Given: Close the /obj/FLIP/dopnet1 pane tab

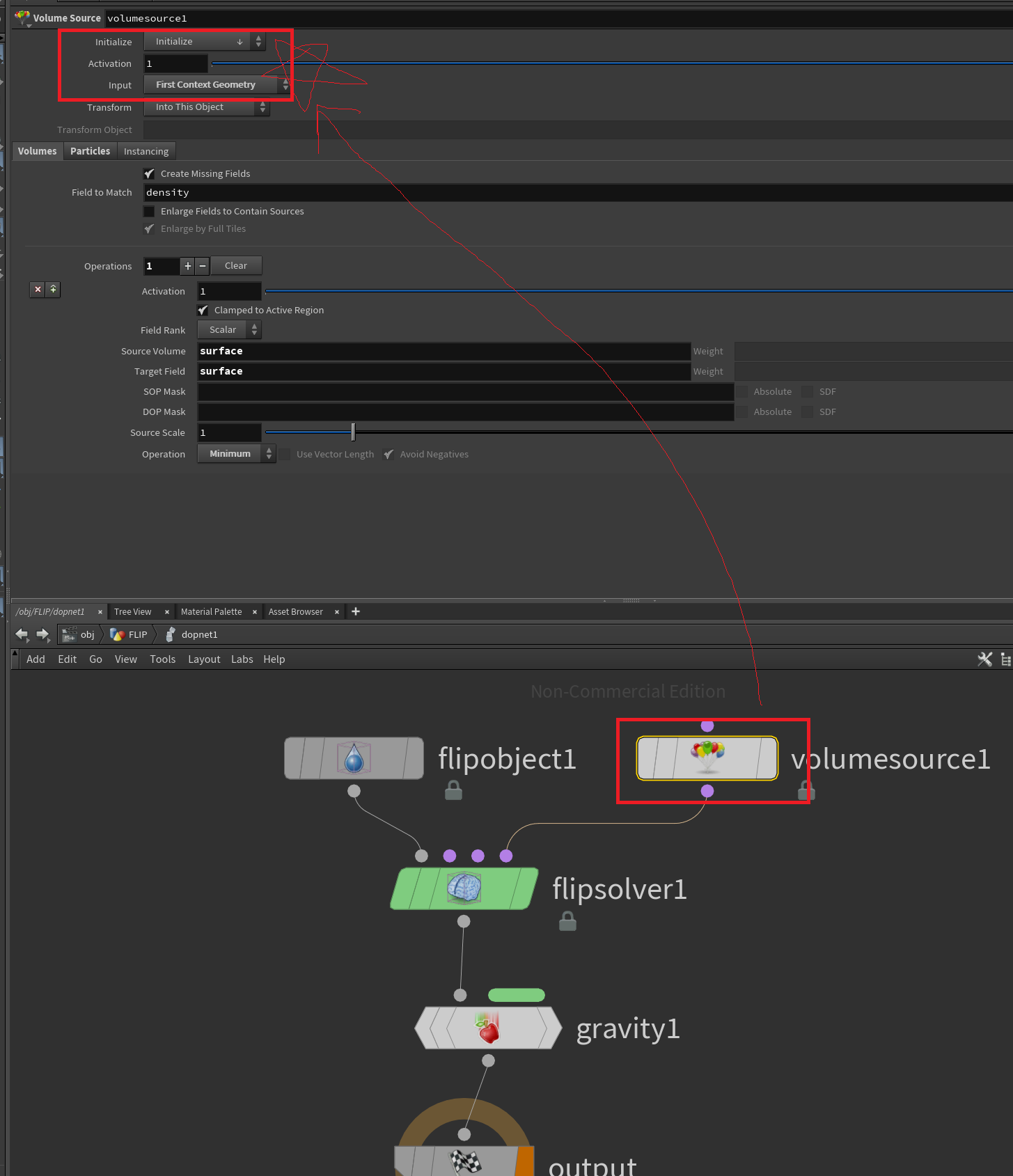Looking at the screenshot, I should pyautogui.click(x=100, y=612).
